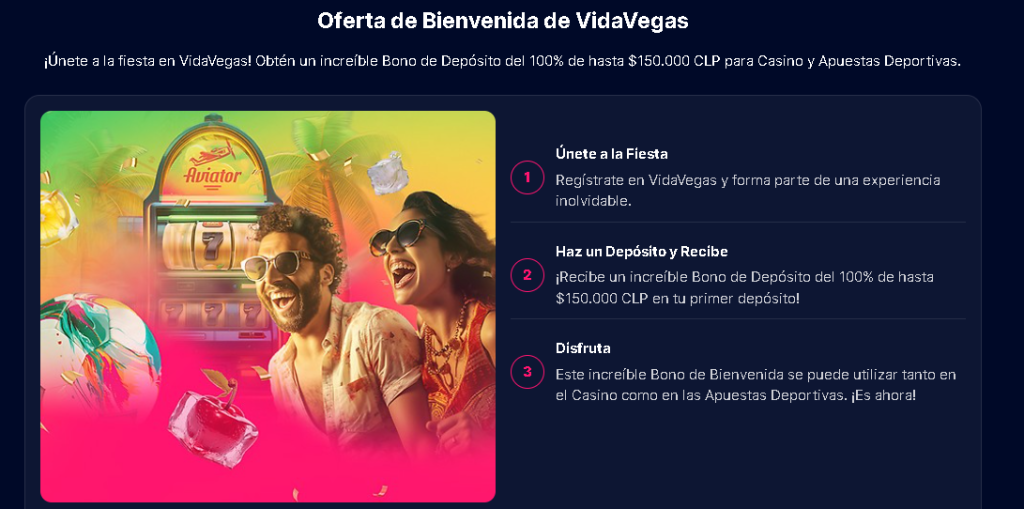
Task: Click the Oferta de Bienvenida de VidaVegas heading
Action: pyautogui.click(x=503, y=20)
